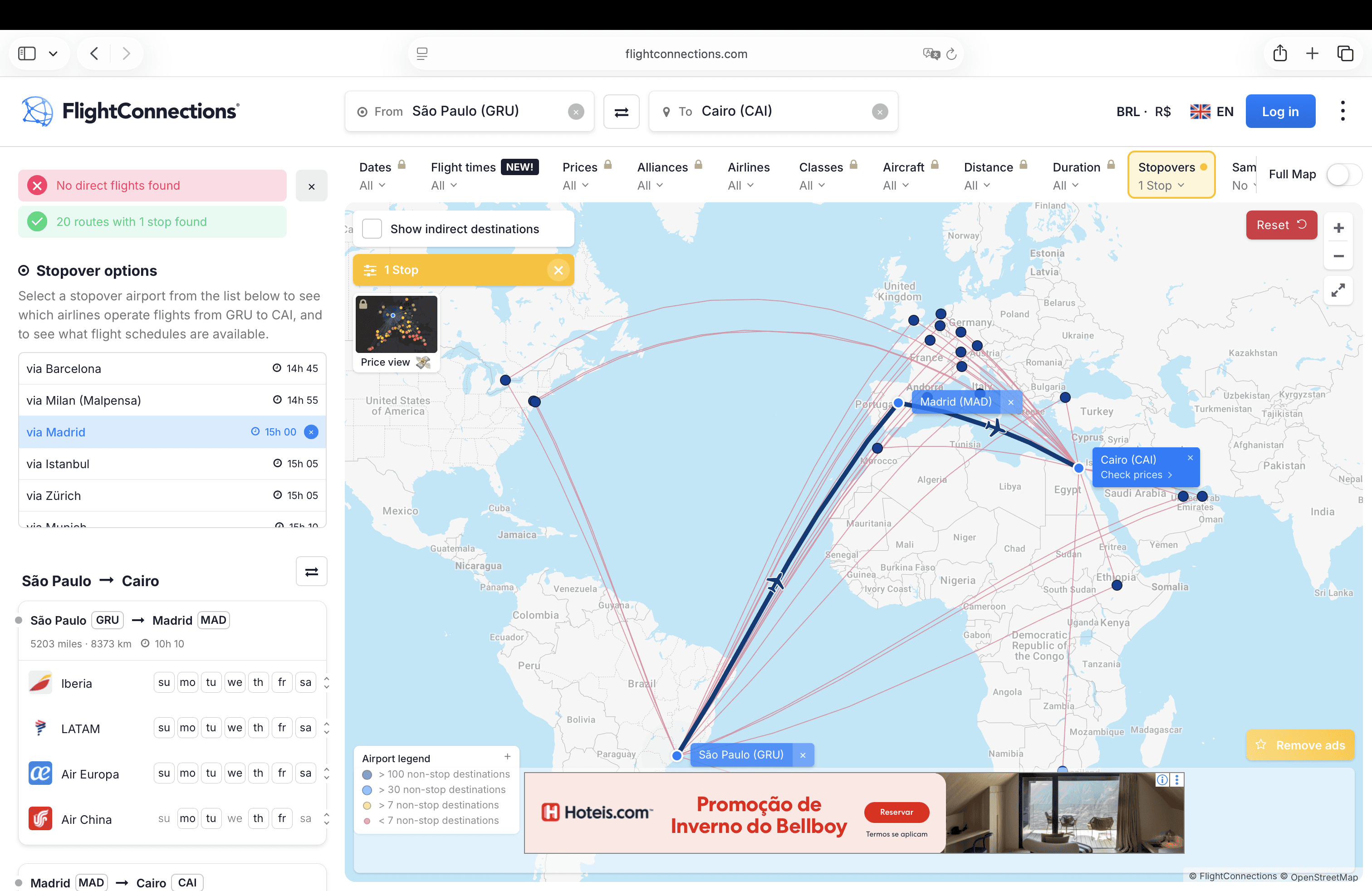Select via Barcelona stopover option

(172, 369)
